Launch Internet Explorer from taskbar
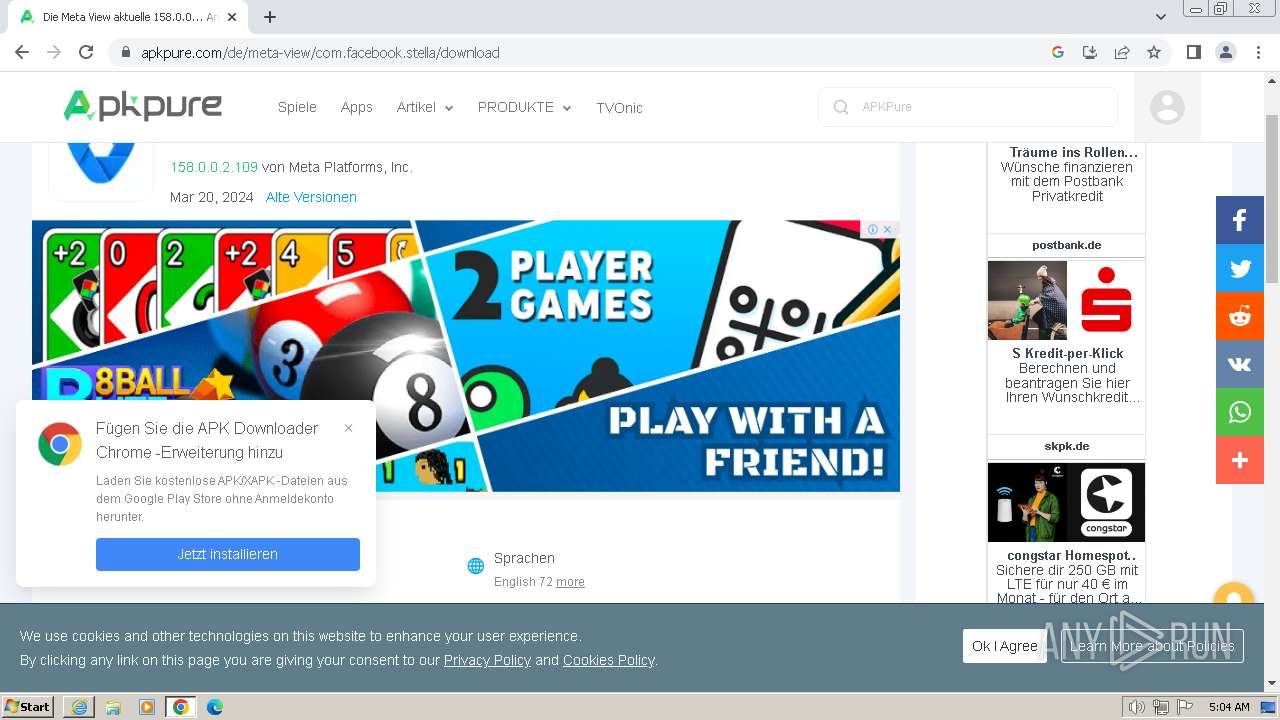 coord(79,707)
